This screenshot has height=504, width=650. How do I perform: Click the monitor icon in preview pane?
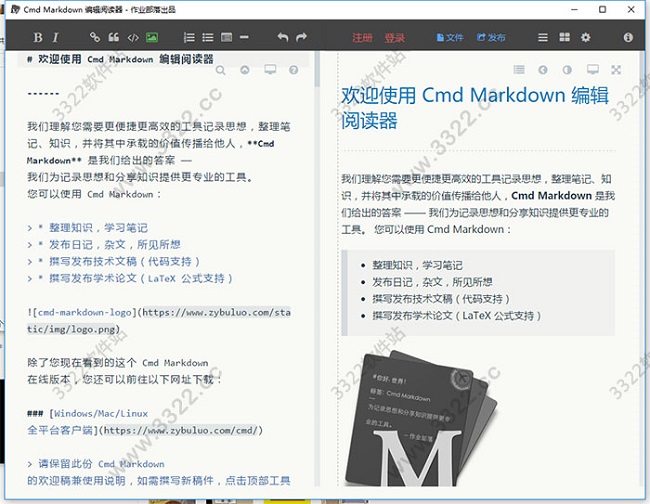coord(593,70)
